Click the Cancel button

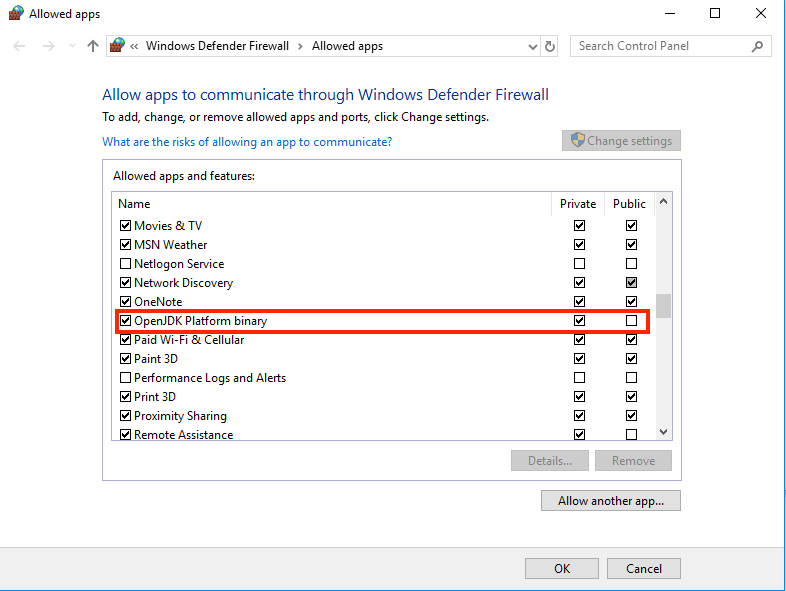(x=644, y=568)
